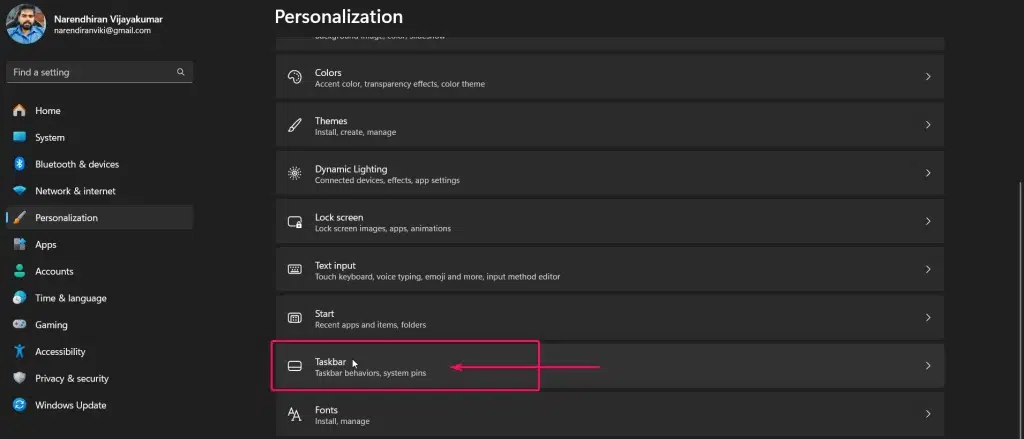Open Text input via its chevron
Screen dimensions: 1024x439
point(928,269)
